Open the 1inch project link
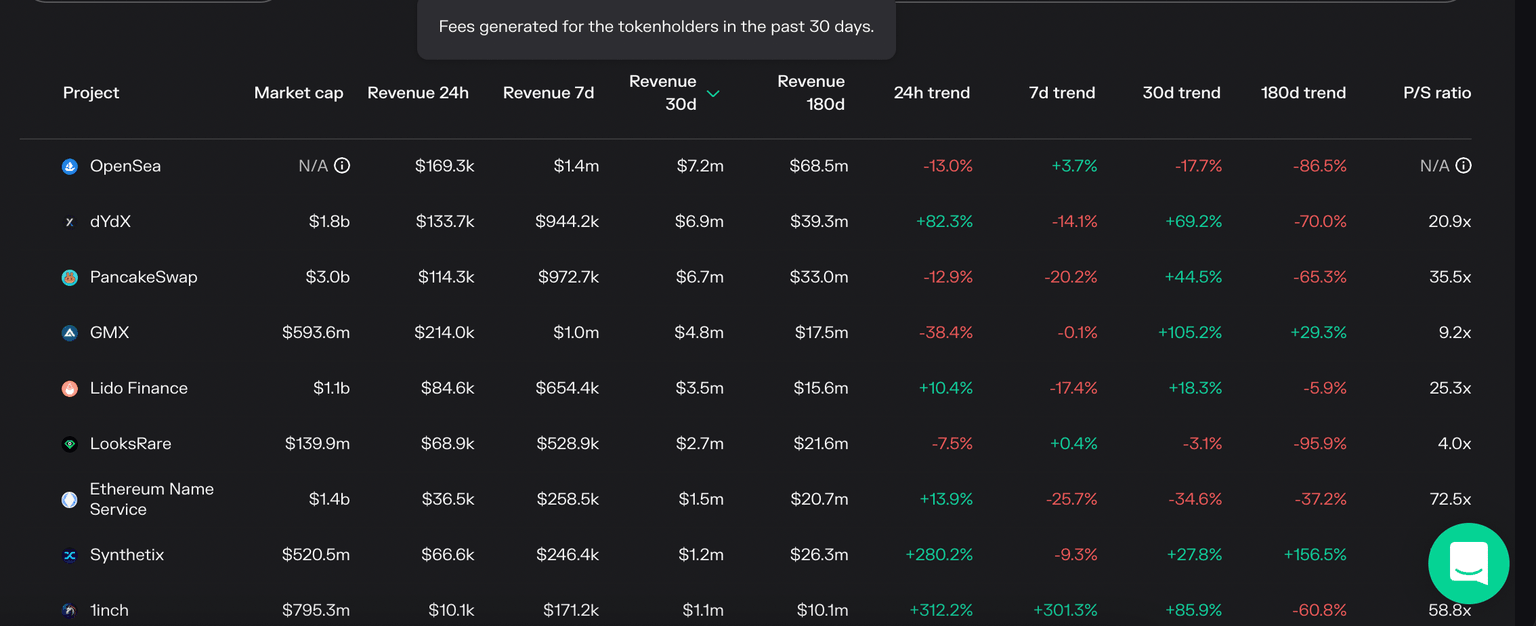 [109, 610]
